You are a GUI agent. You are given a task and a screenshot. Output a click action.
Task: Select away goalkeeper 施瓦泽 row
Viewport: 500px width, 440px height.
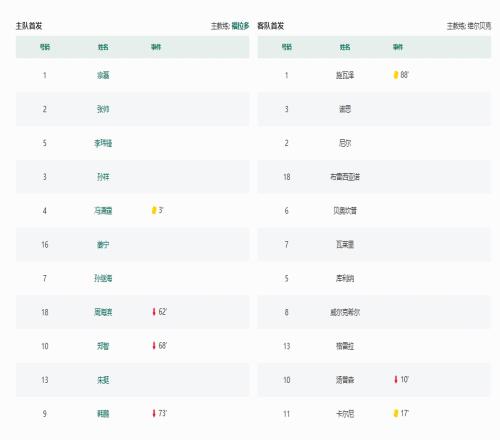click(374, 75)
